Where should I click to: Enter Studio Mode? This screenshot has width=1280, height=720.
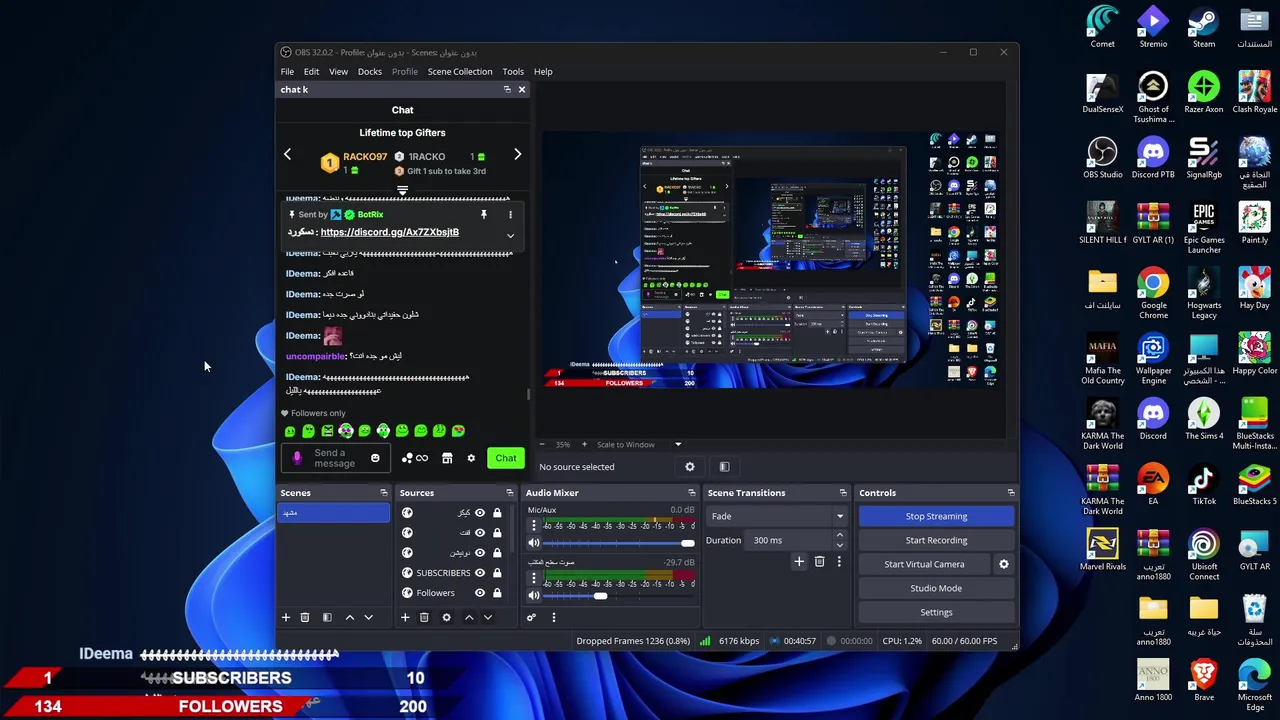point(936,588)
